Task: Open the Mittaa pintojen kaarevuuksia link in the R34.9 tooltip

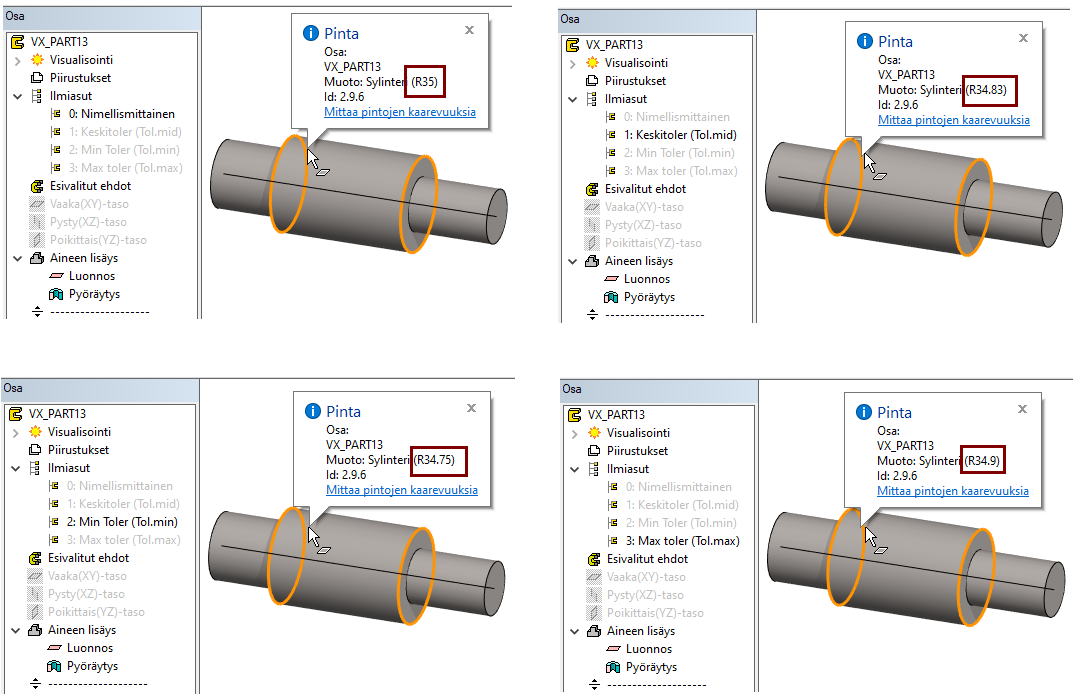Action: (x=953, y=491)
